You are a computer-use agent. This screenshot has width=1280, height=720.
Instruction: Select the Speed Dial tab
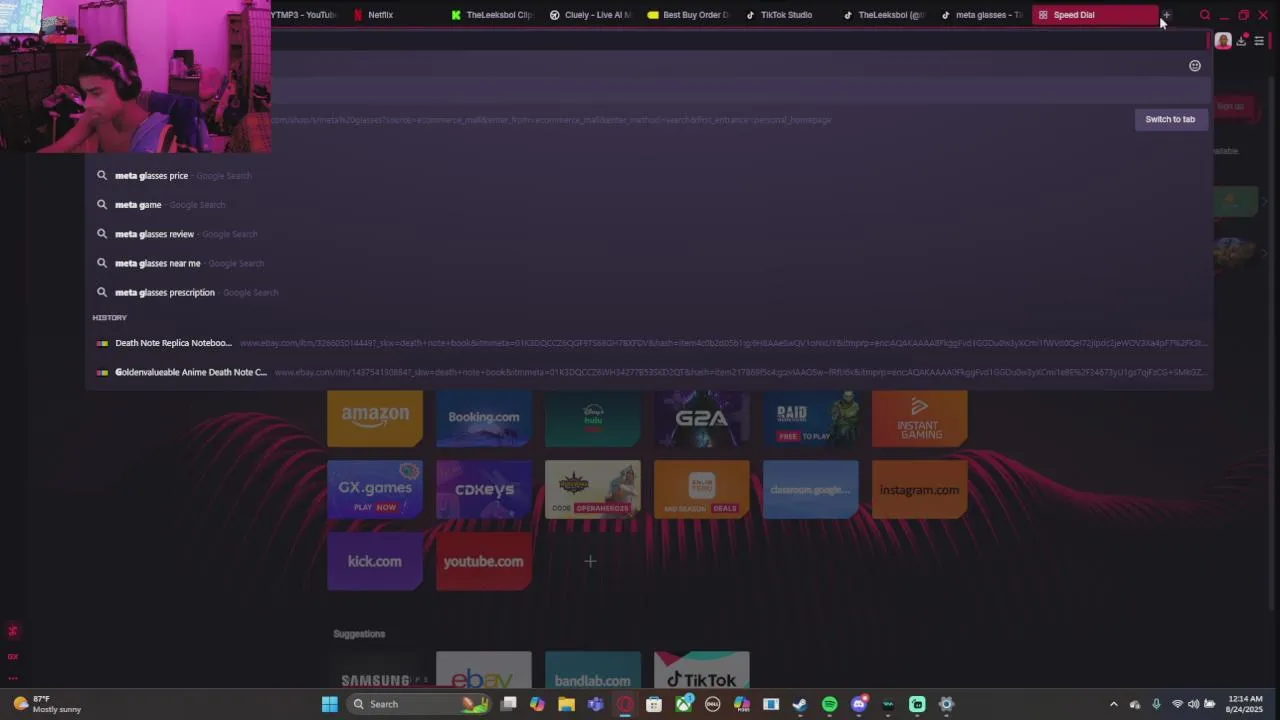click(x=1094, y=15)
